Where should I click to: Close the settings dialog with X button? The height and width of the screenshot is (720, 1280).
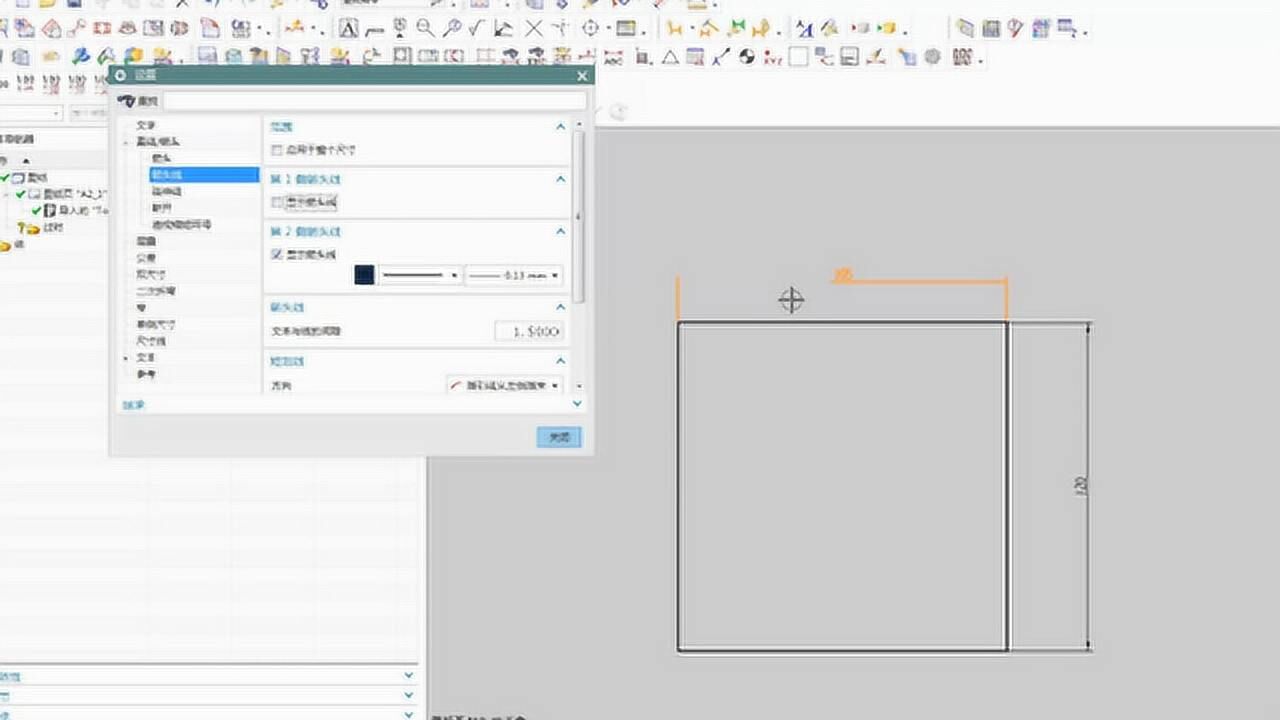(x=582, y=76)
